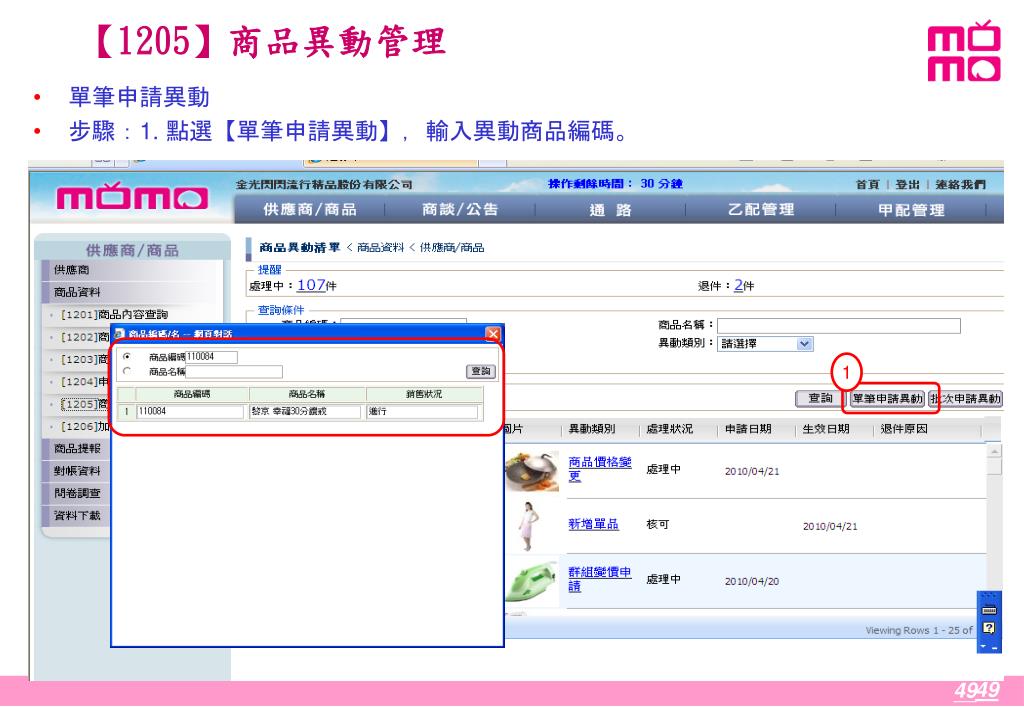Click the 2 rejected-count link

(x=738, y=285)
